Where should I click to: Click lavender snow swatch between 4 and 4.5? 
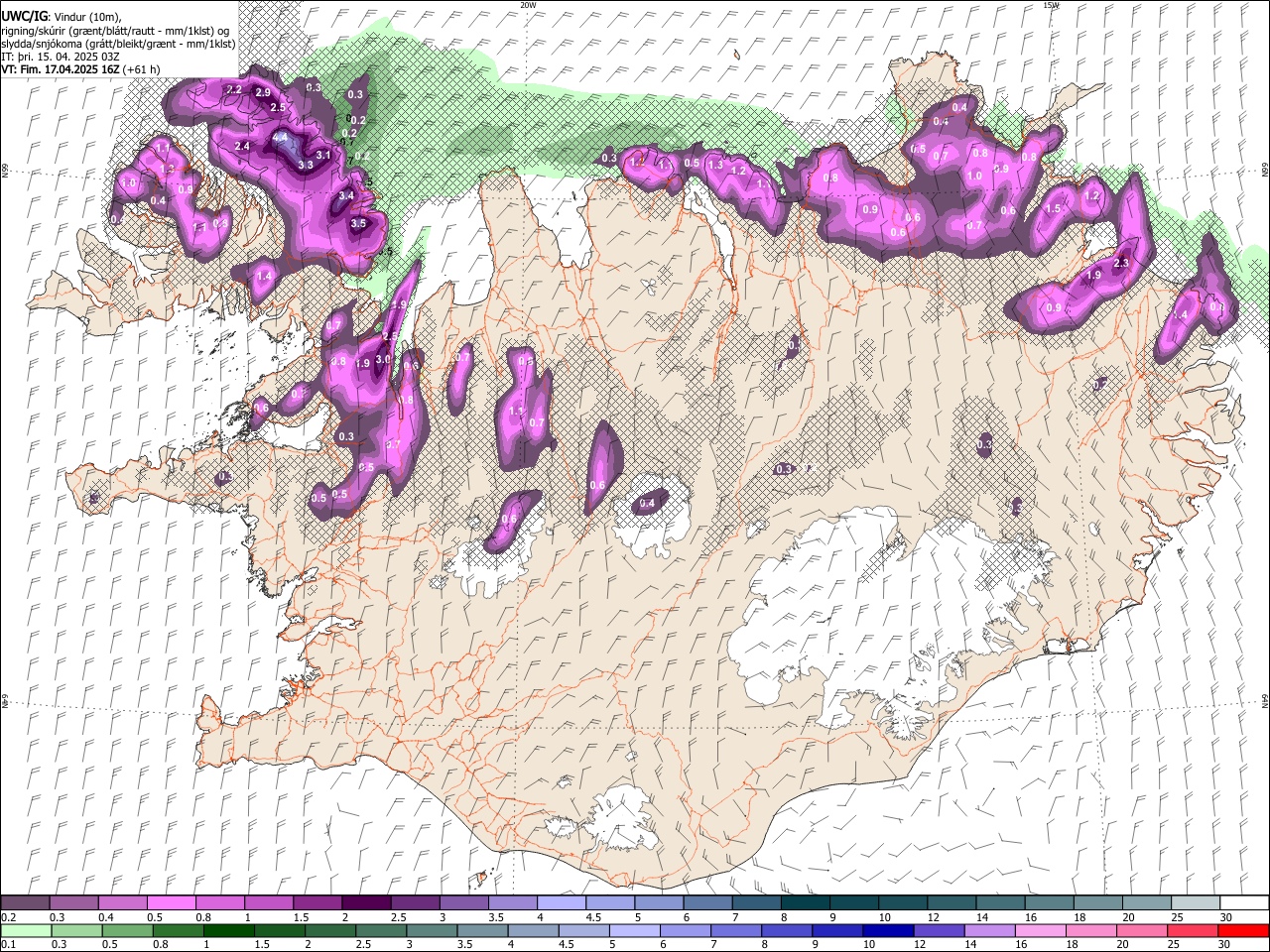point(562,902)
